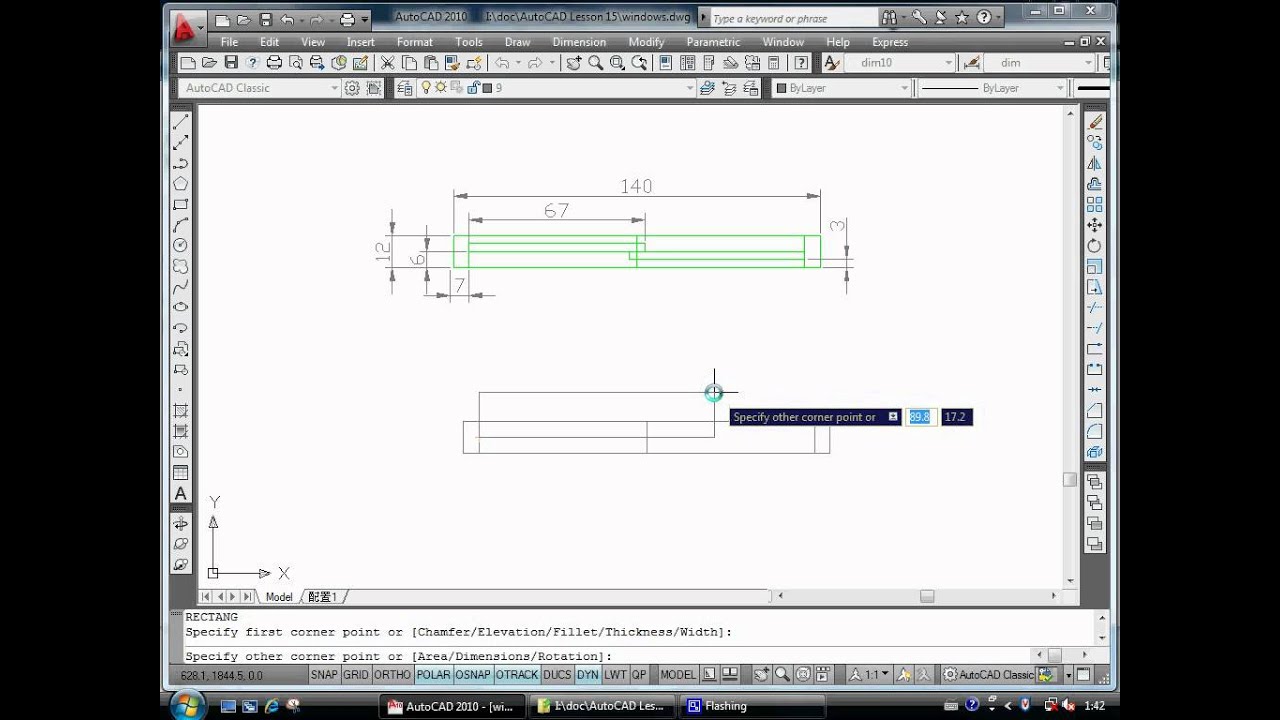Select the Circle tool

(181, 246)
